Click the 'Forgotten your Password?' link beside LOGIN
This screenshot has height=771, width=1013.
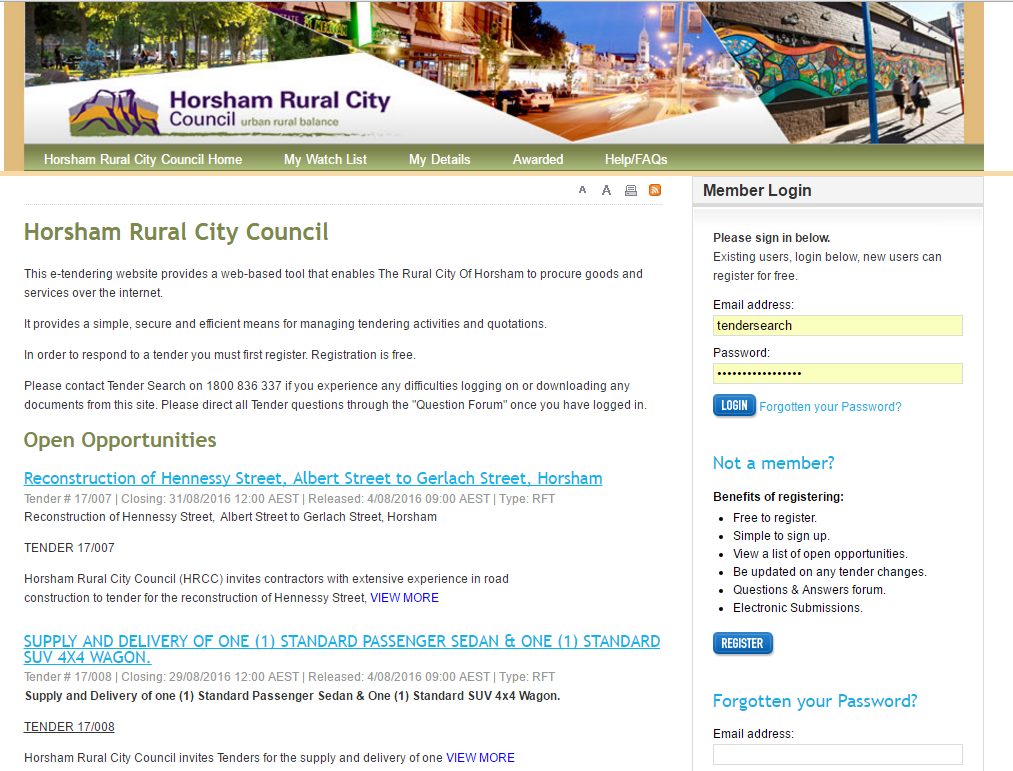(830, 407)
